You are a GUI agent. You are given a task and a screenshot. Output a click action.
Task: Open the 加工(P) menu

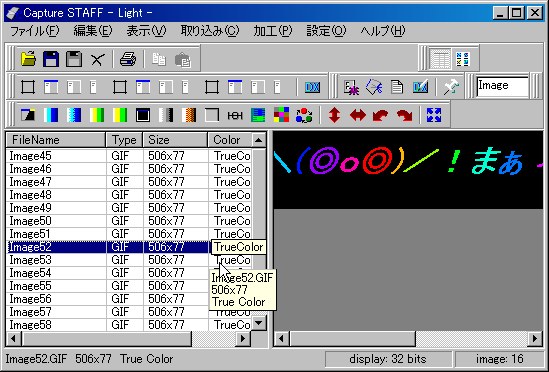272,31
